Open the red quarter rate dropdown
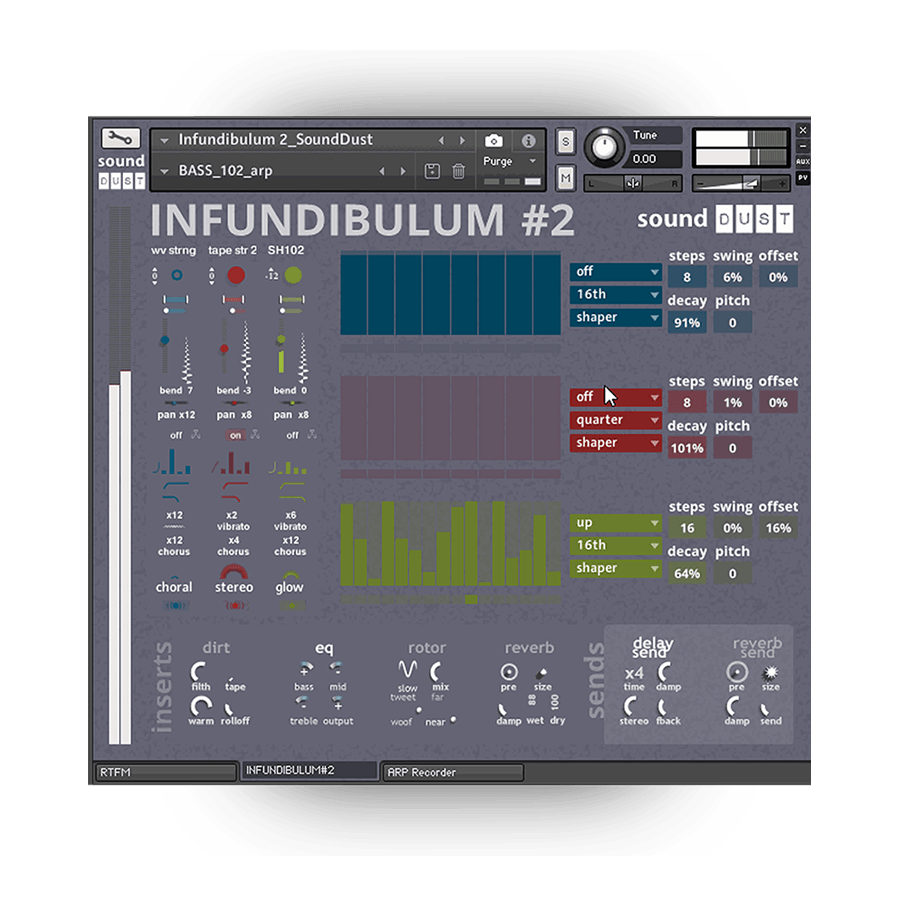This screenshot has width=900, height=900. 615,420
